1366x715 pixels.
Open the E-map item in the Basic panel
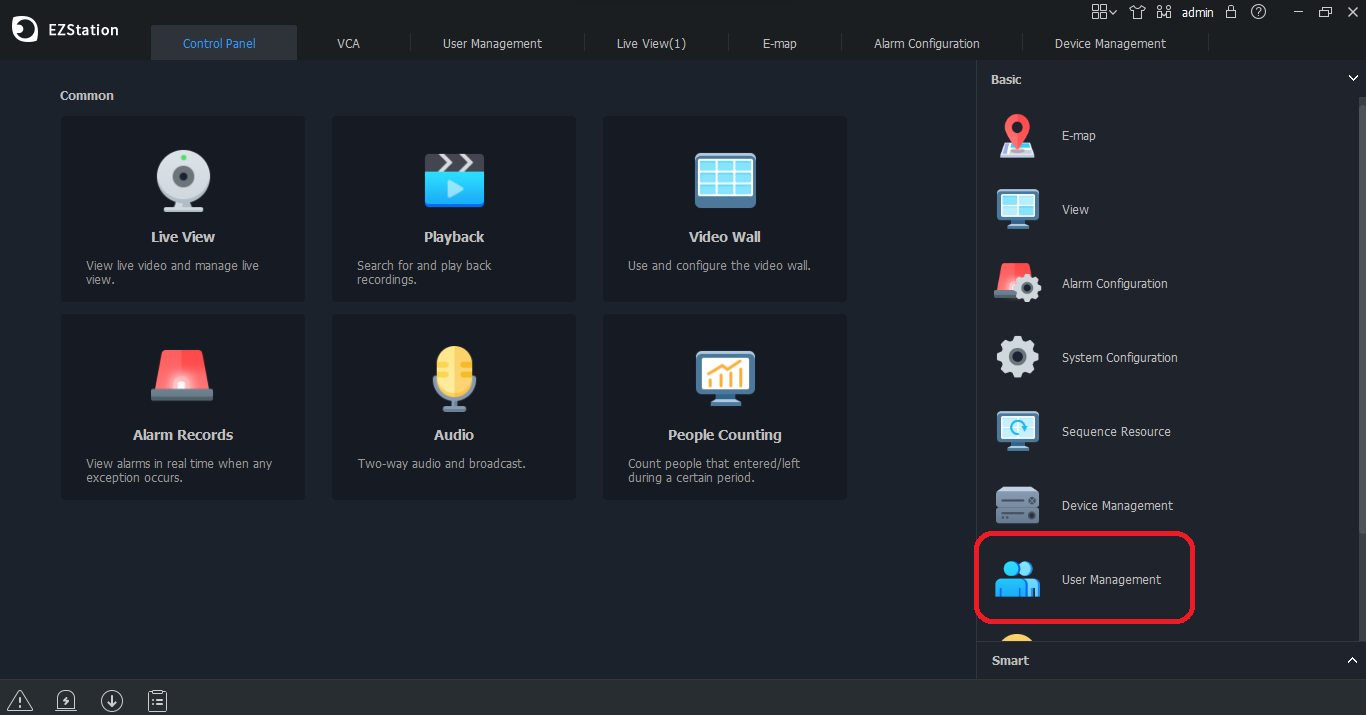tap(1078, 135)
